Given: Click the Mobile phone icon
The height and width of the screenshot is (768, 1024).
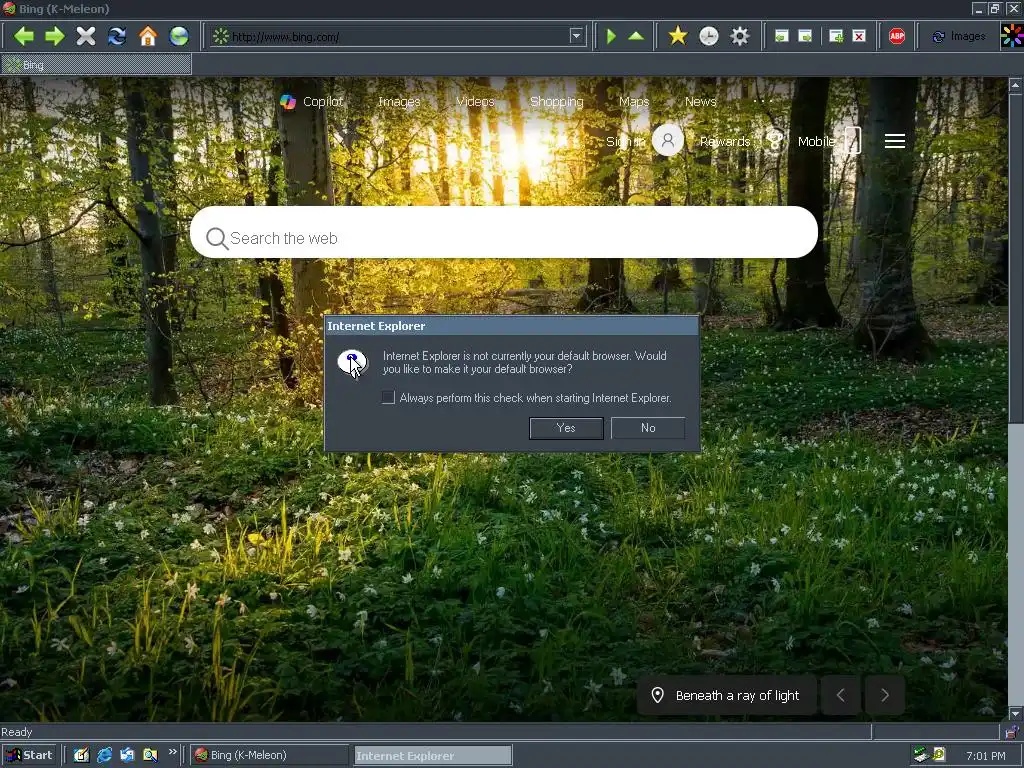Looking at the screenshot, I should click(852, 141).
